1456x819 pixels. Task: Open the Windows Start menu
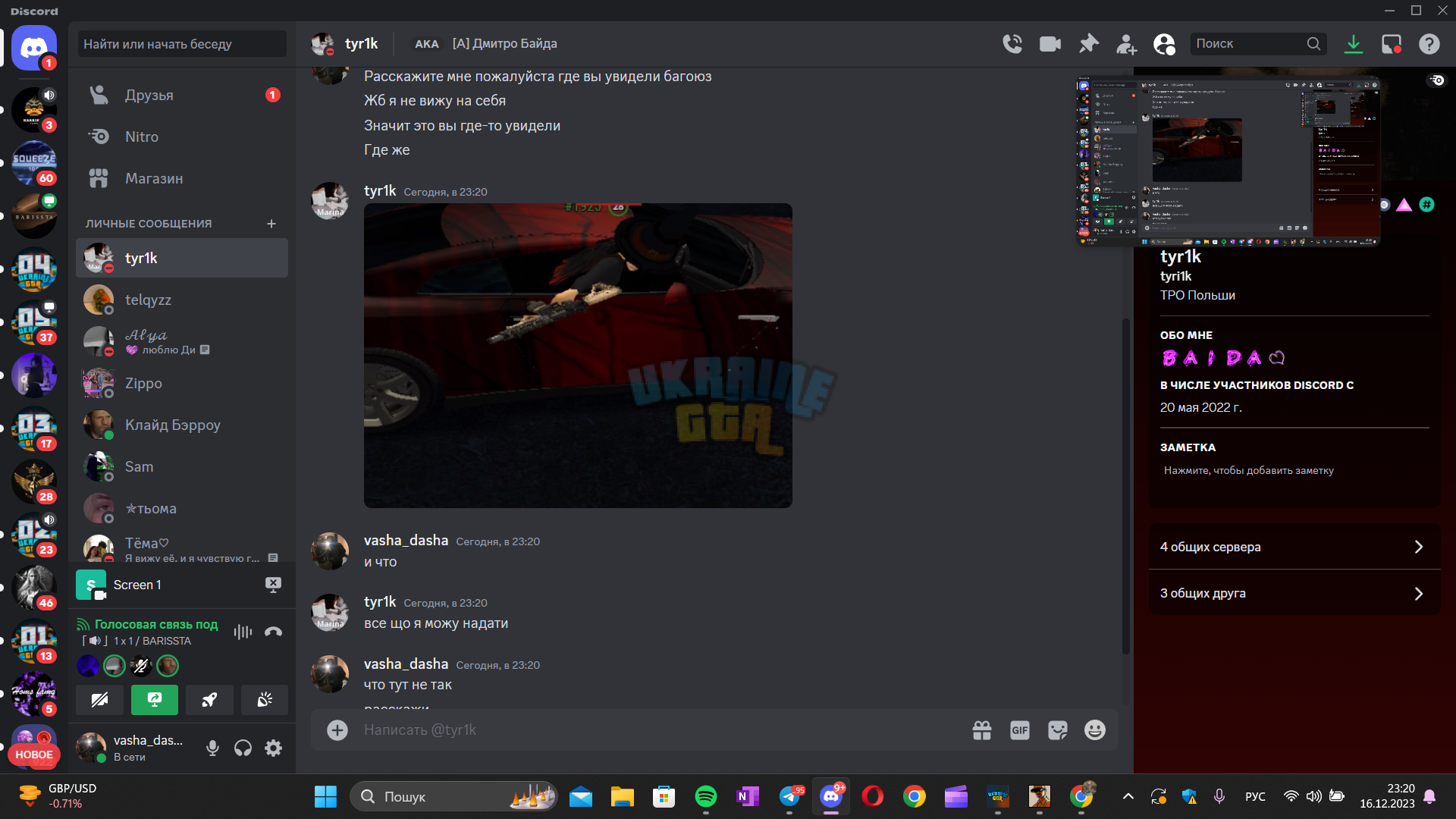(325, 797)
